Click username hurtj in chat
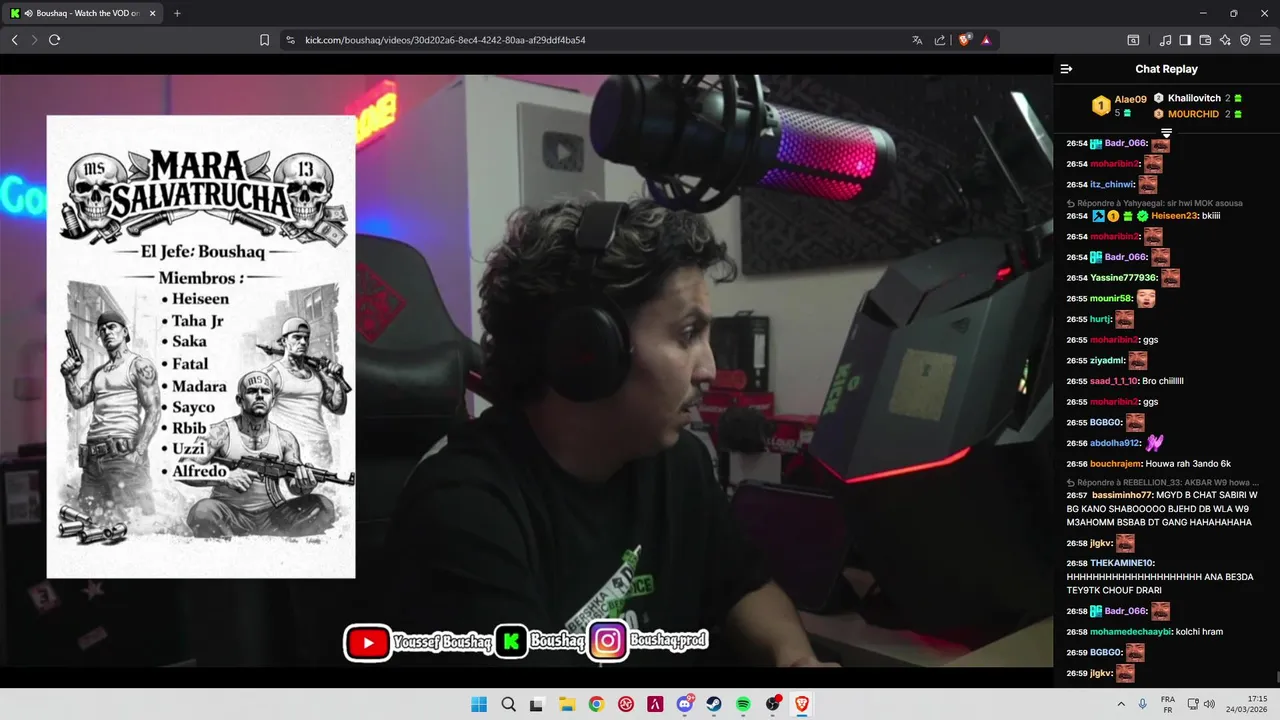1280x720 pixels. 1101,319
